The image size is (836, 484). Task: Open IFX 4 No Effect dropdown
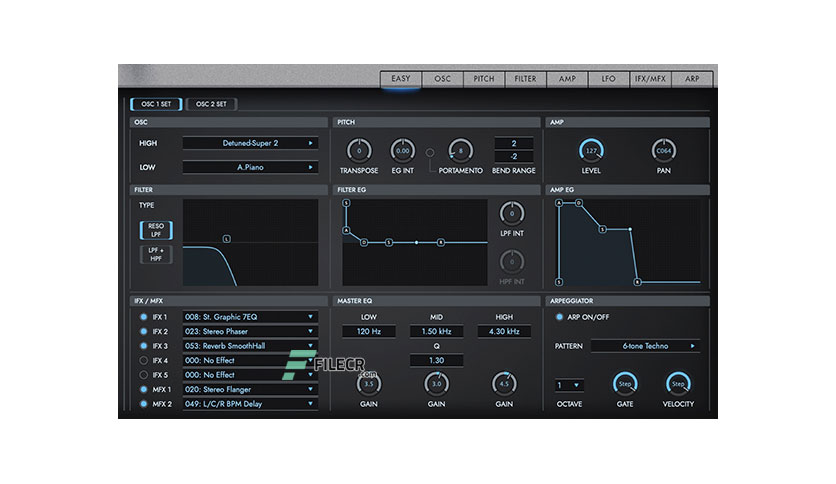click(250, 360)
